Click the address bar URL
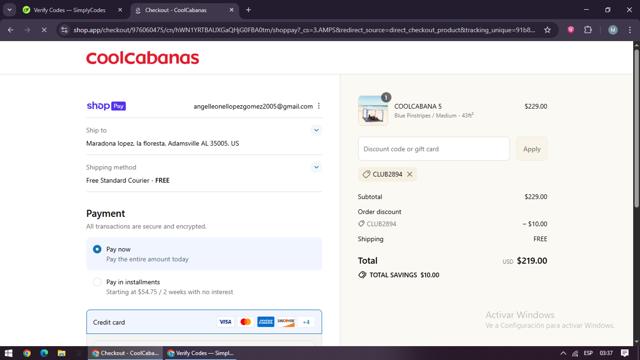 (x=304, y=30)
